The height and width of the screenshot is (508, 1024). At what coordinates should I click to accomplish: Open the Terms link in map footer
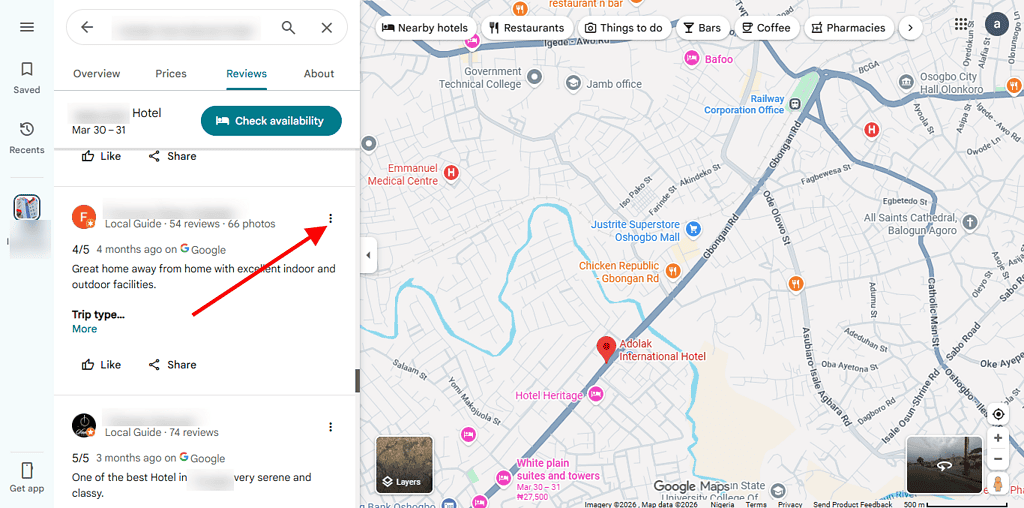(756, 504)
